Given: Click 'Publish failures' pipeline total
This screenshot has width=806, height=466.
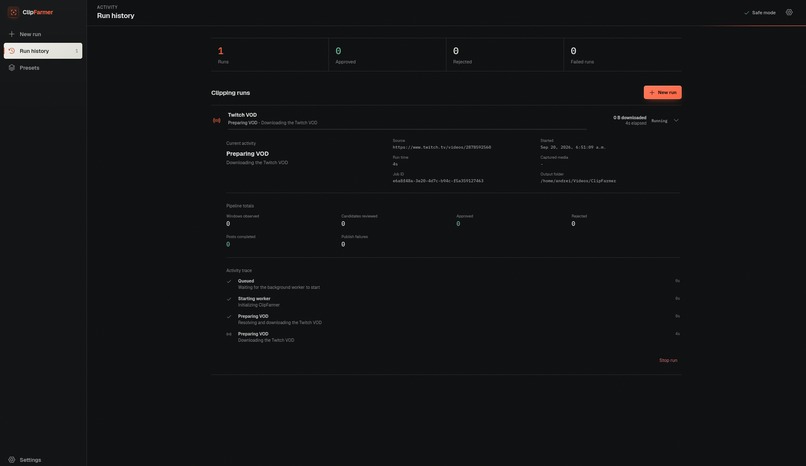Looking at the screenshot, I should click(355, 241).
